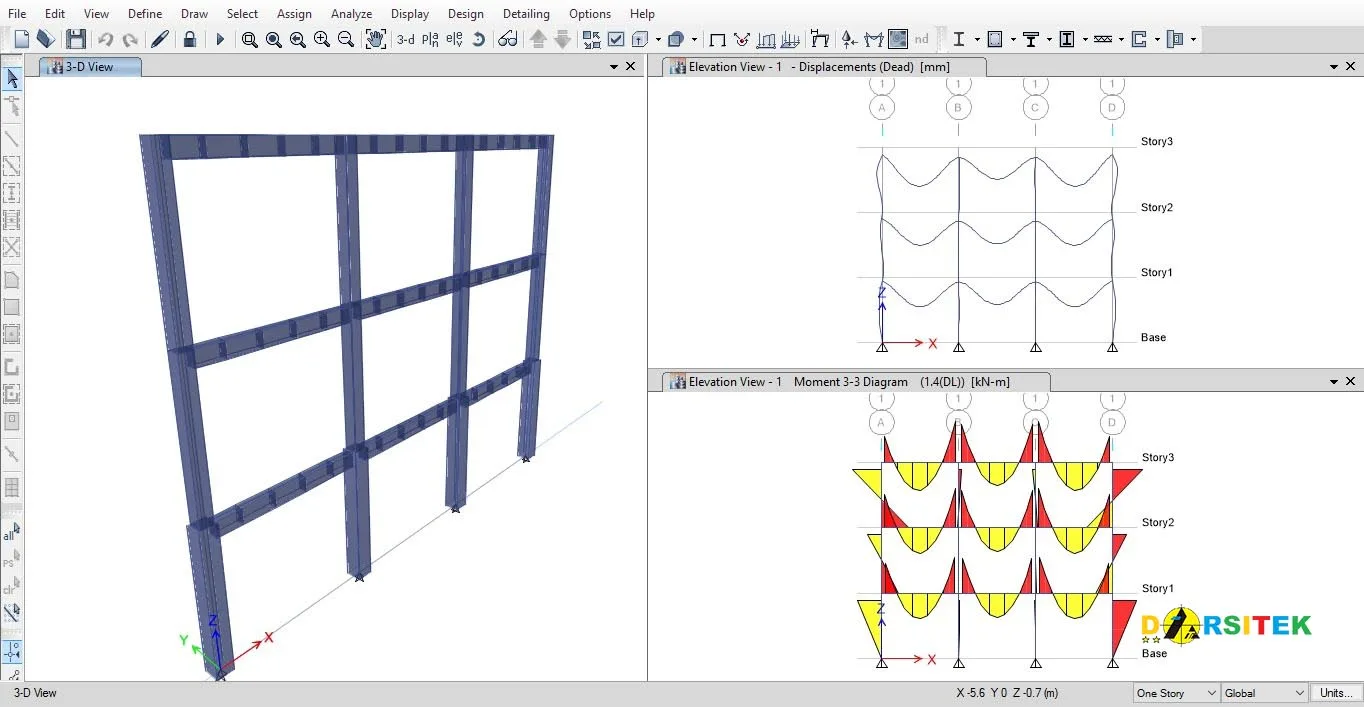This screenshot has width=1364, height=707.
Task: Click the glasses perspective toggle icon
Action: (x=508, y=39)
